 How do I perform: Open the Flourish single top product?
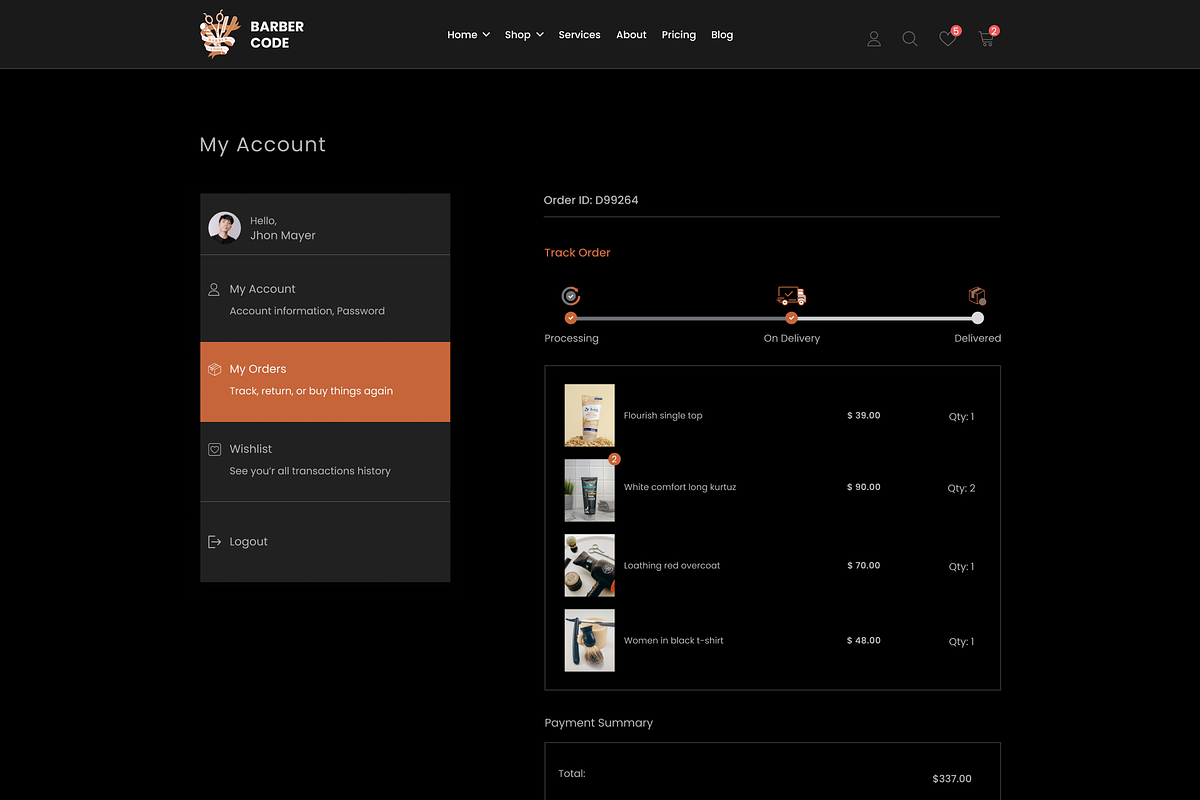click(x=663, y=416)
